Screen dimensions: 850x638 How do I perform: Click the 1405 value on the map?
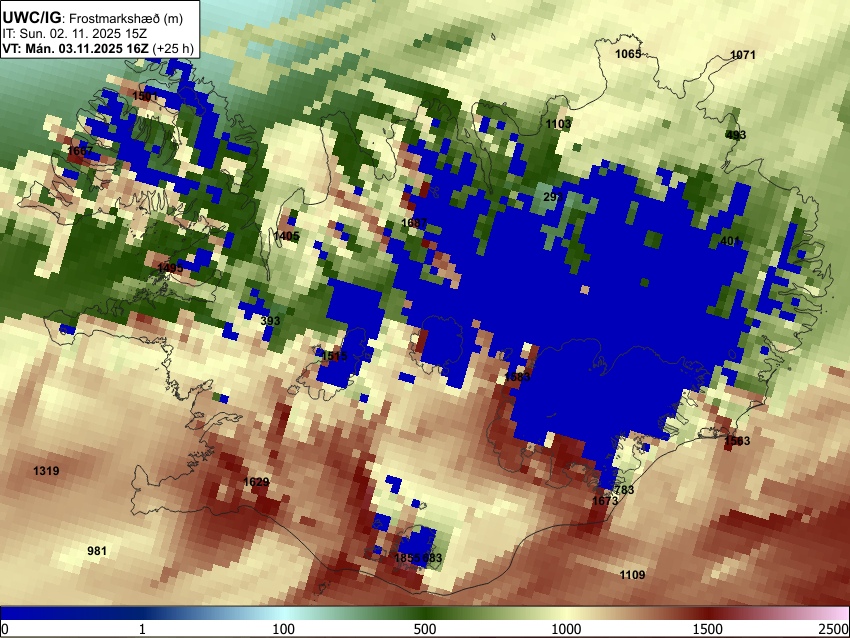(286, 236)
